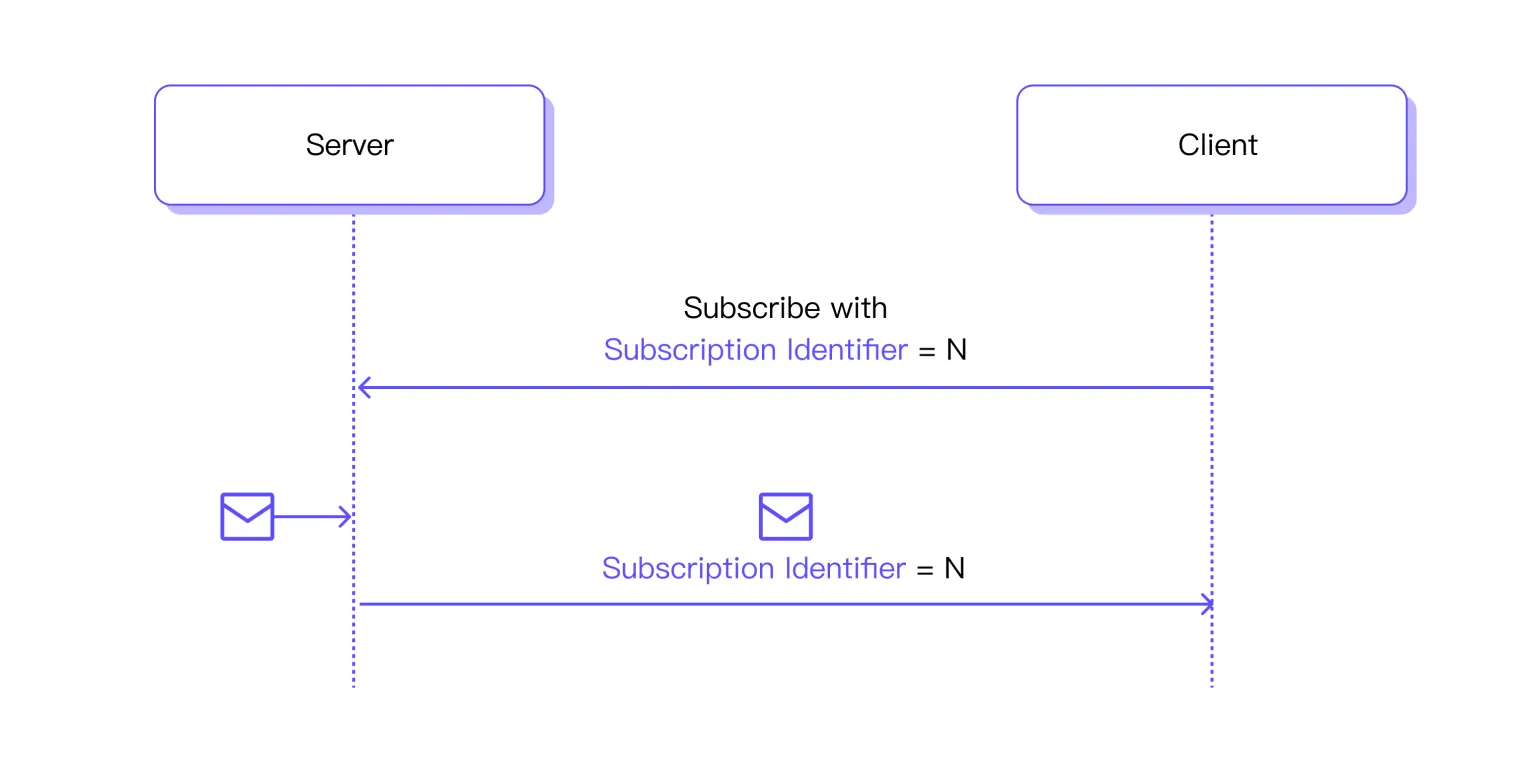Screen dimensions: 1520x783
Task: Click the envelope icon left of Server lifeline
Action: click(x=247, y=516)
